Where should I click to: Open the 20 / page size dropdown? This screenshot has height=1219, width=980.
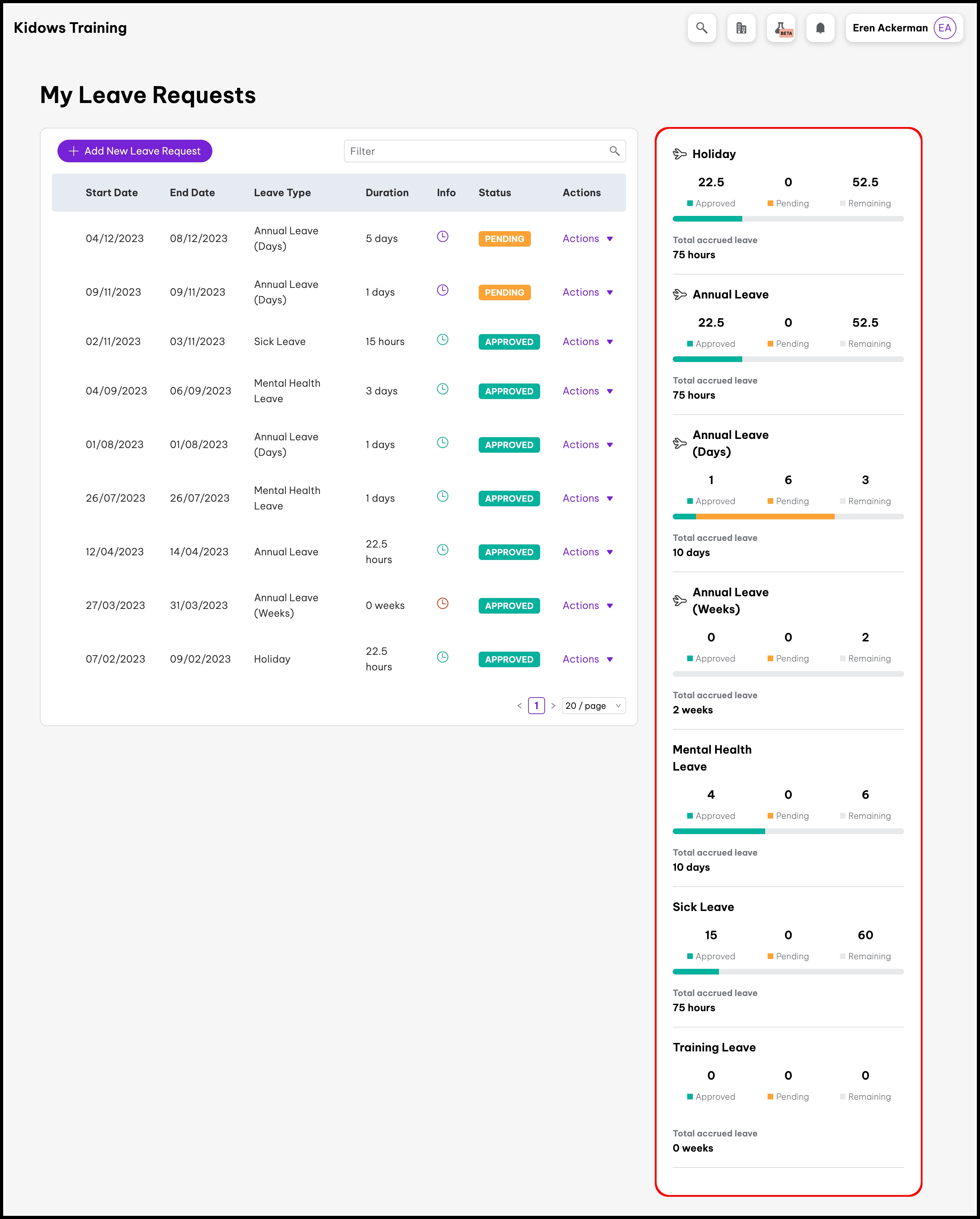click(593, 706)
